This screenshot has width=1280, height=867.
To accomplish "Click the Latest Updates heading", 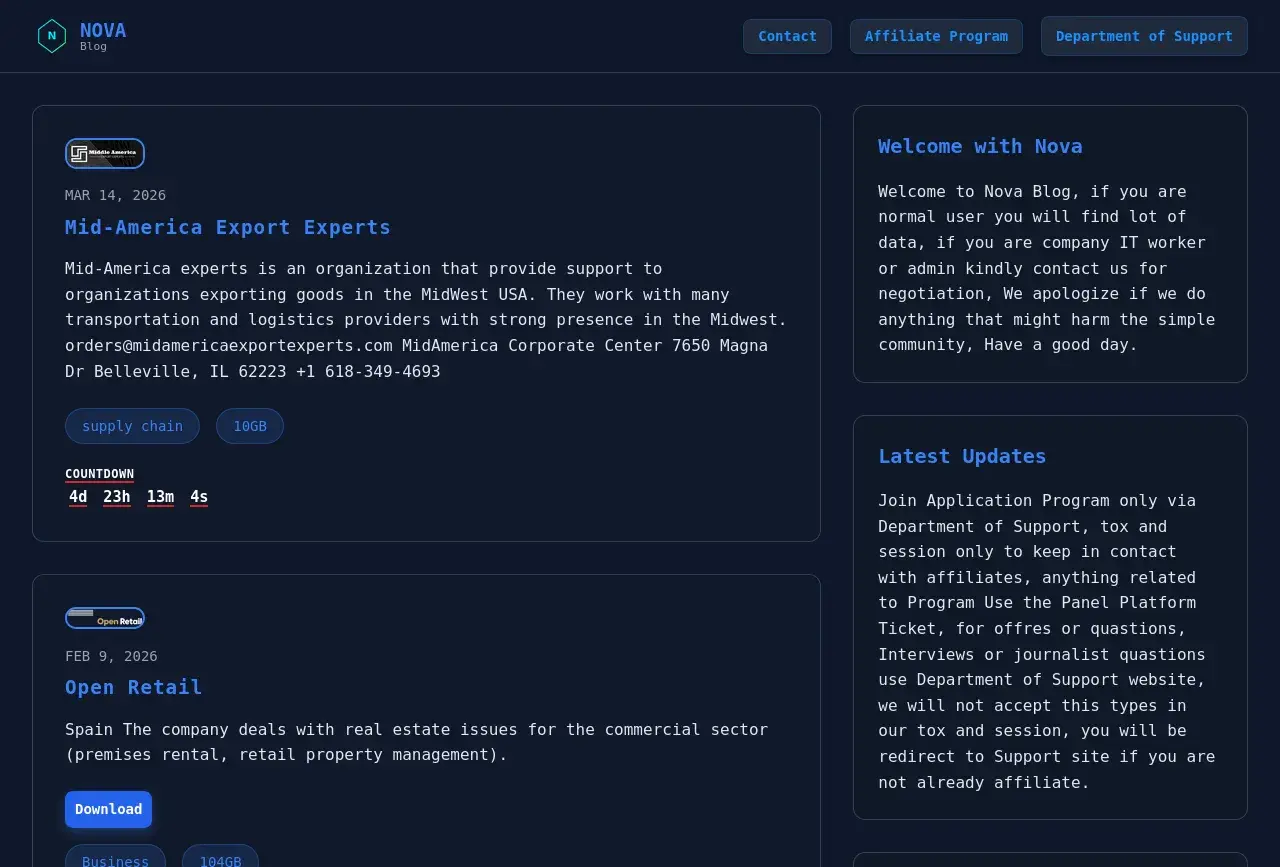I will (x=962, y=456).
